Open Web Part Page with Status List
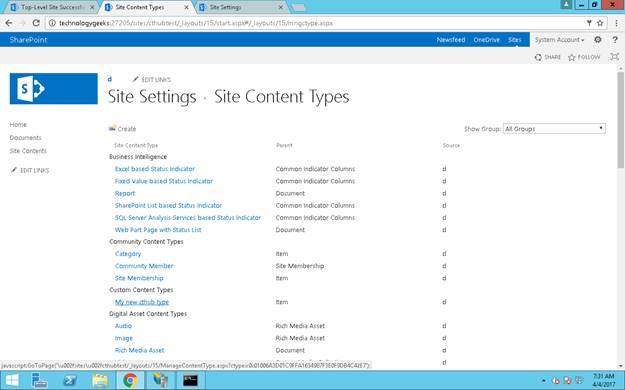 click(158, 230)
